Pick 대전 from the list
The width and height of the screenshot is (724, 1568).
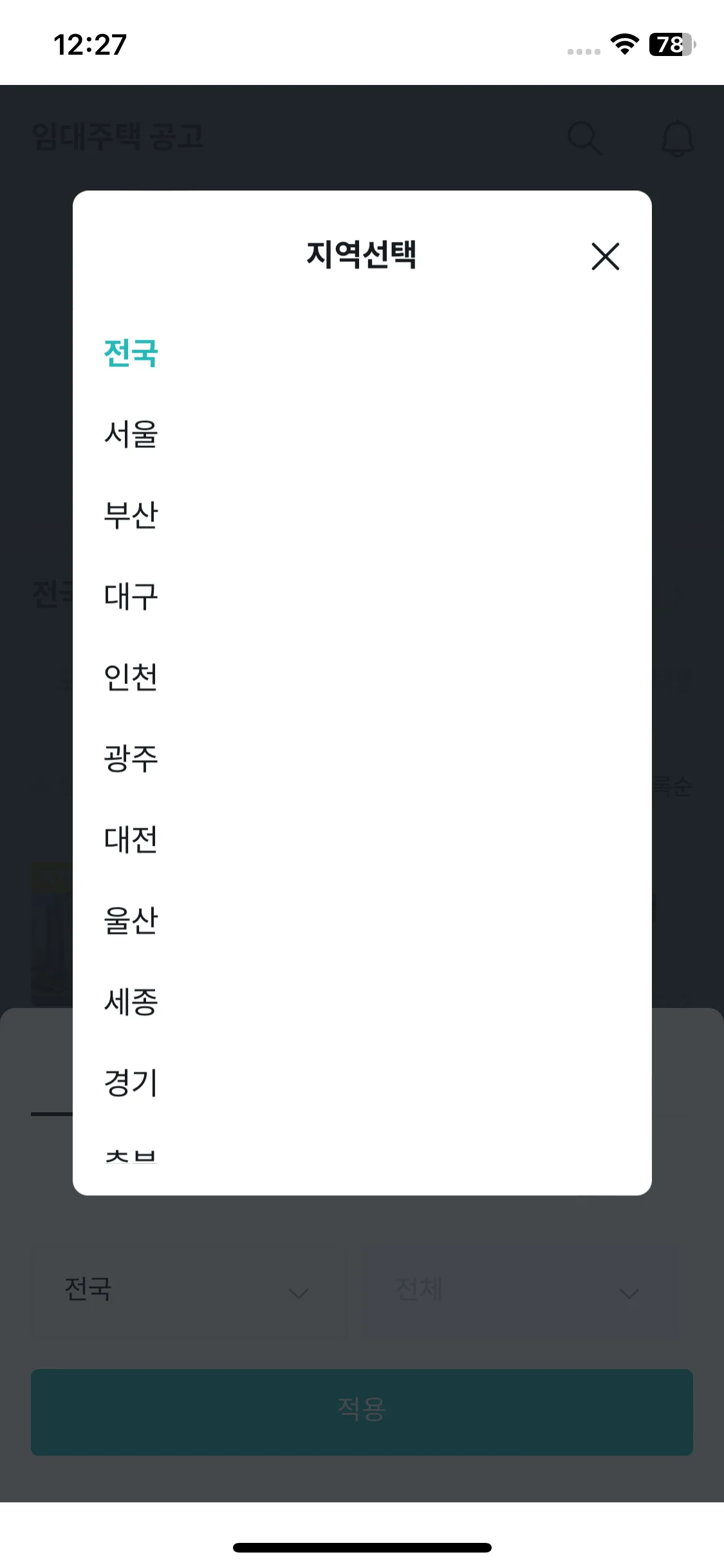coord(131,839)
